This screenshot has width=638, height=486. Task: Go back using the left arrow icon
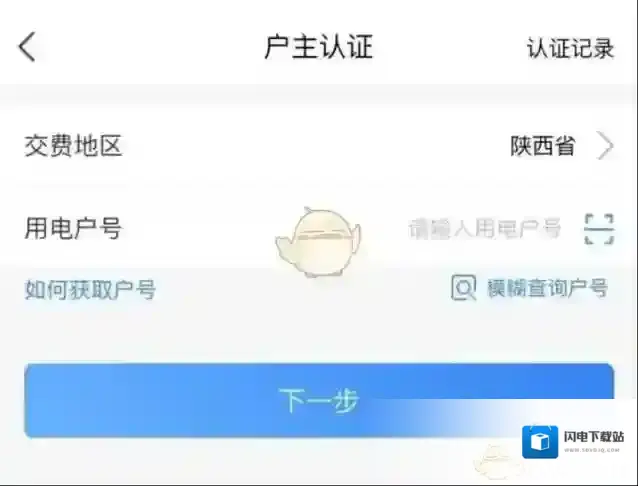tap(27, 47)
